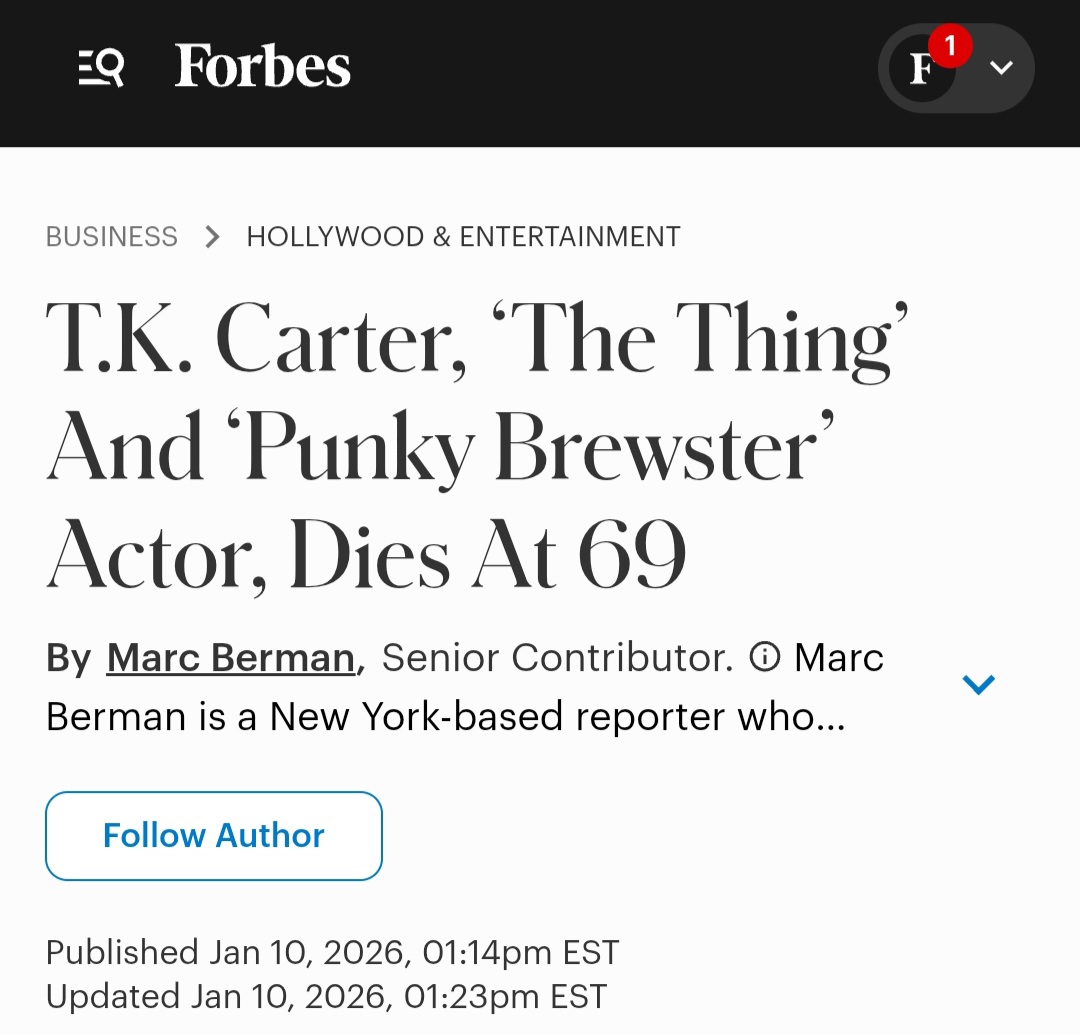Open the HOLLYWOOD & ENTERTAINMENT breadcrumb
1080x1035 pixels.
click(463, 237)
